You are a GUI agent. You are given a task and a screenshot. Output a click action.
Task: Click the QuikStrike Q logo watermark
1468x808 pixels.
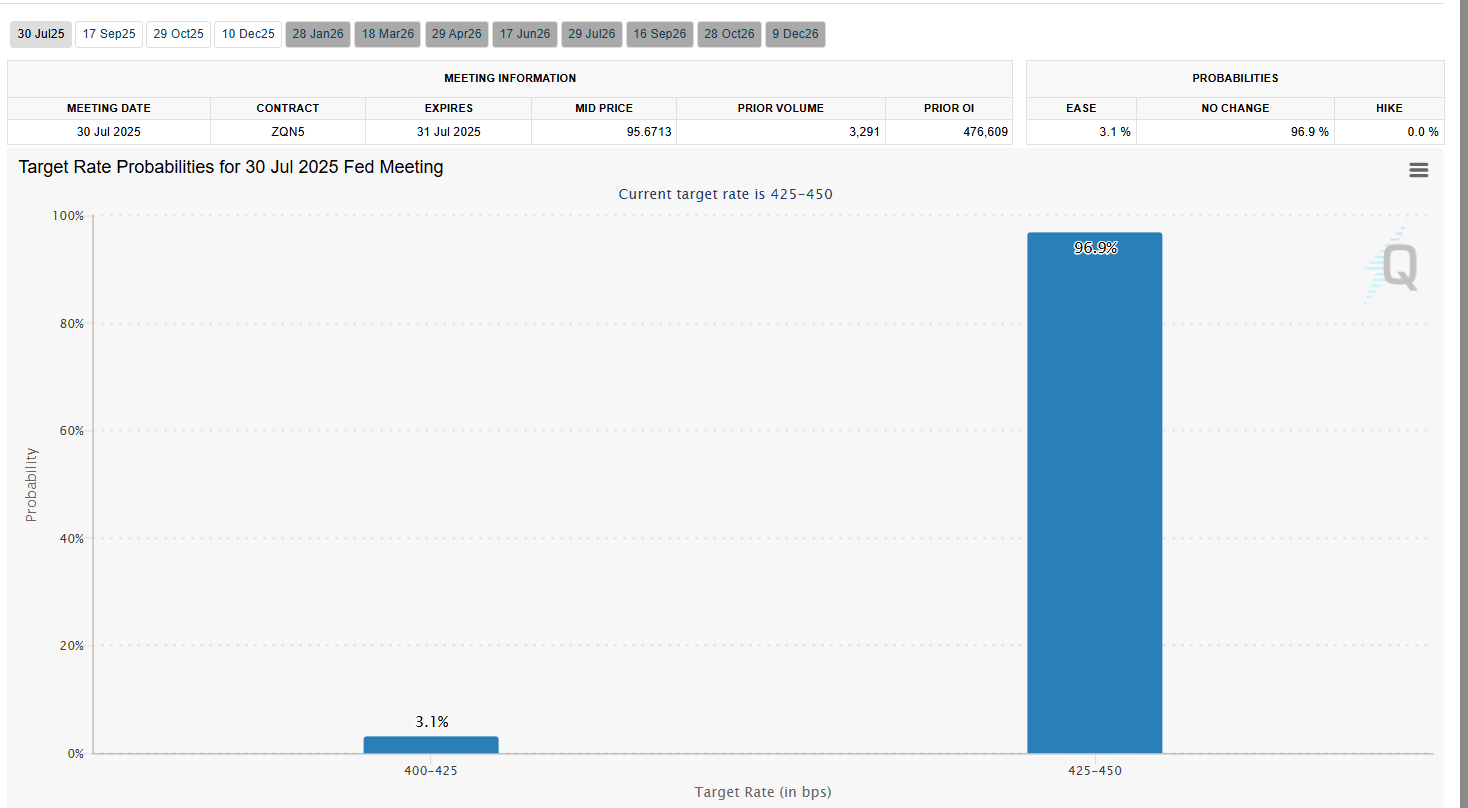(1396, 266)
